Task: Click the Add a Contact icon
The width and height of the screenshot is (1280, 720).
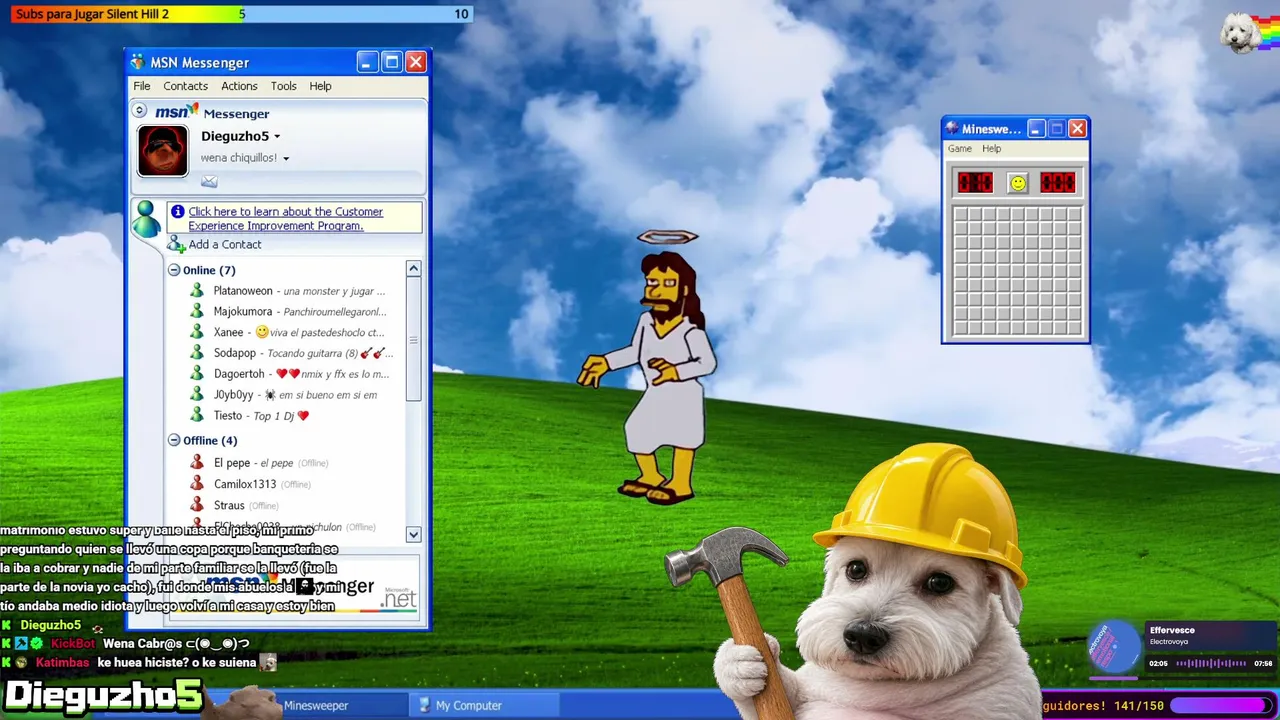Action: [176, 244]
